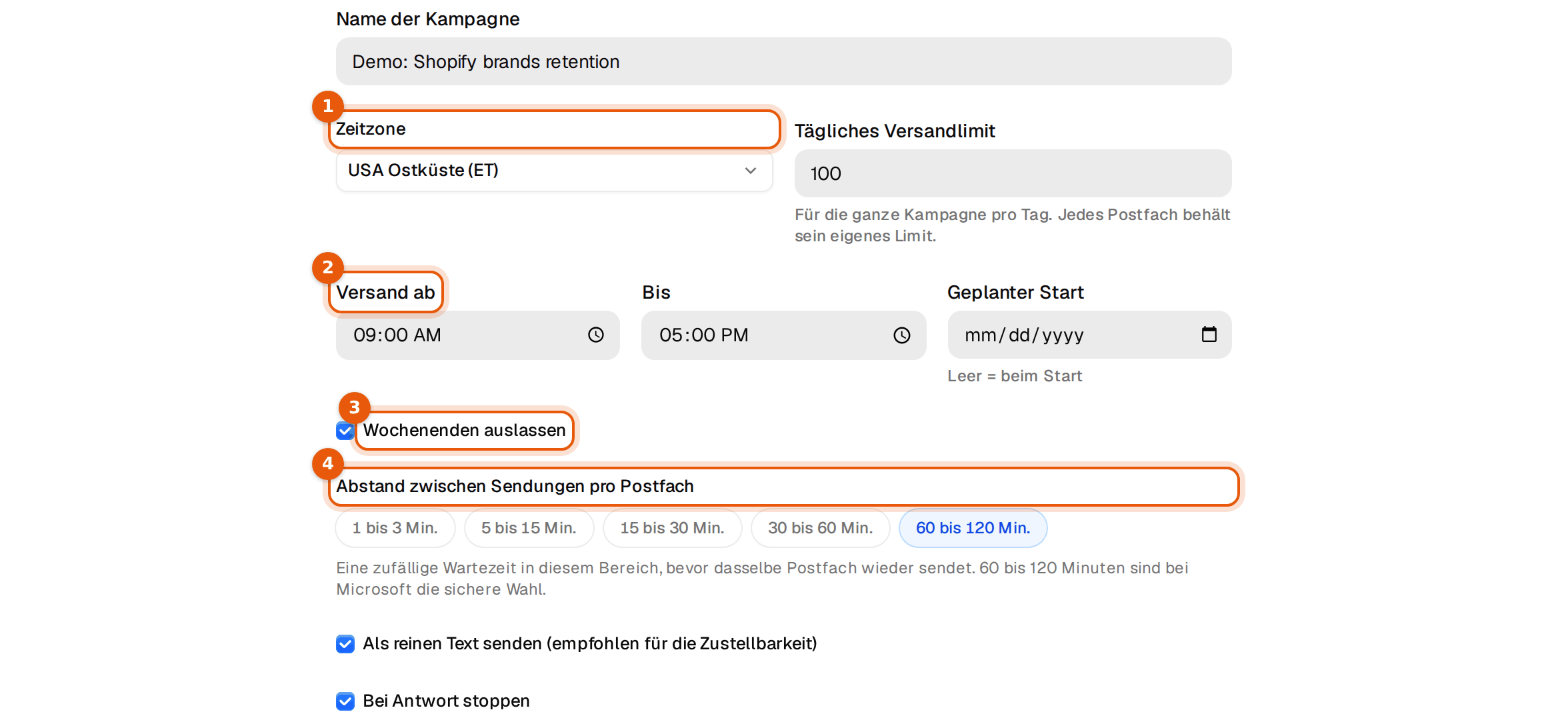This screenshot has height=720, width=1568.
Task: Open clock picker in Bis field
Action: coord(901,335)
